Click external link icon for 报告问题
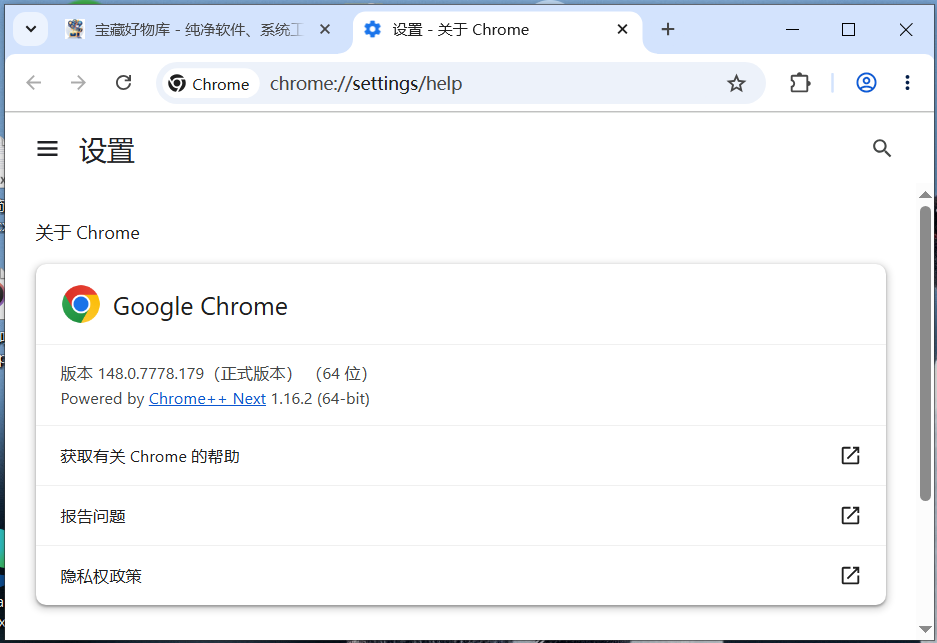 [850, 515]
